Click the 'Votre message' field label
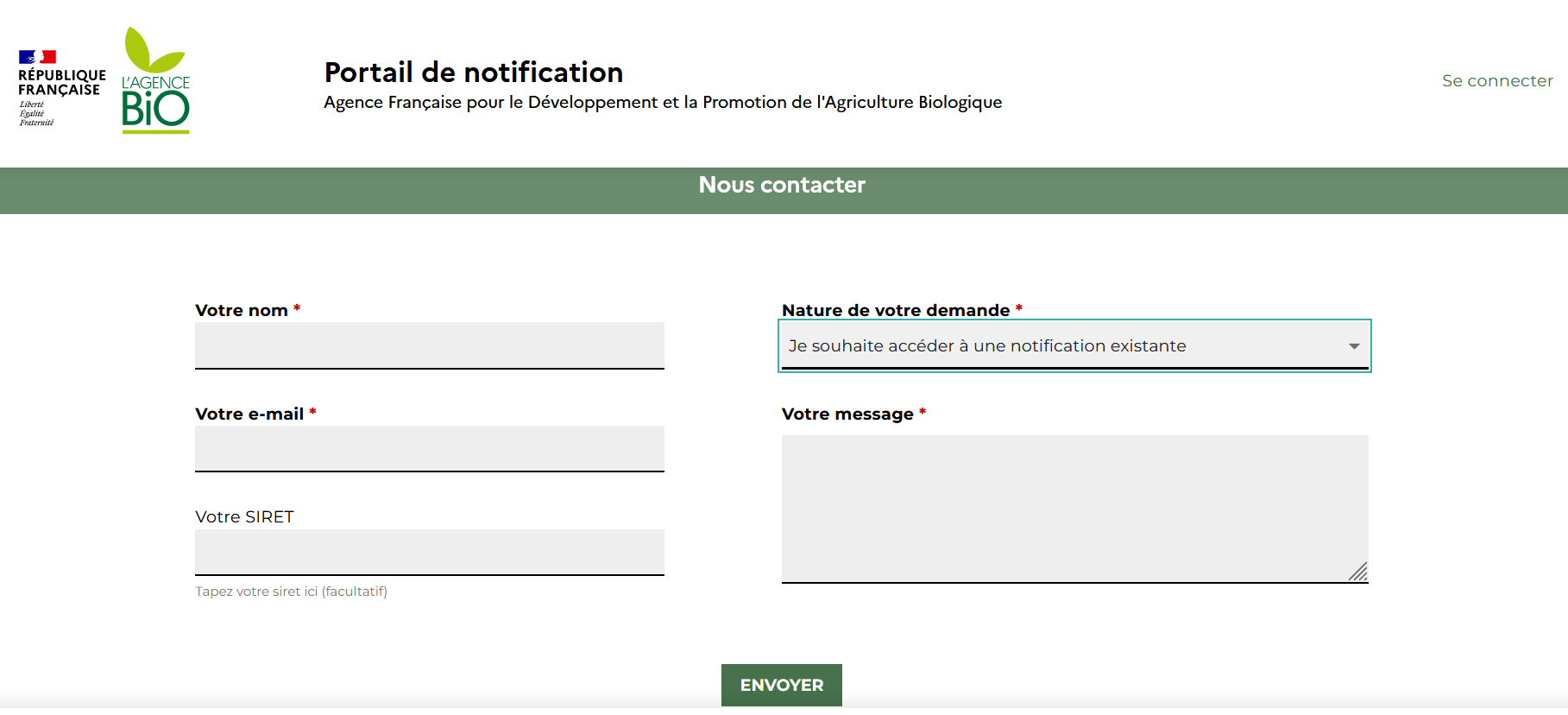The width and height of the screenshot is (1568, 715). pyautogui.click(x=847, y=414)
